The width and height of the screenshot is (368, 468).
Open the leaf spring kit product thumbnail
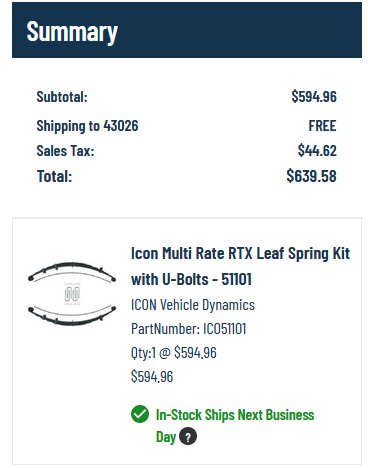click(x=72, y=294)
